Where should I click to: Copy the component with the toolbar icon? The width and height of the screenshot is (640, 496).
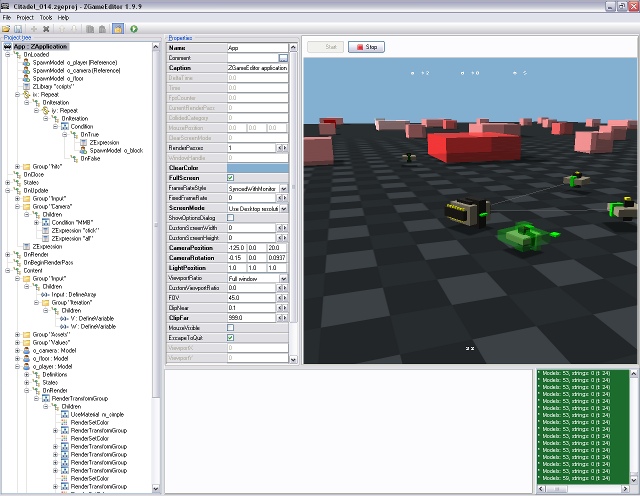90,29
